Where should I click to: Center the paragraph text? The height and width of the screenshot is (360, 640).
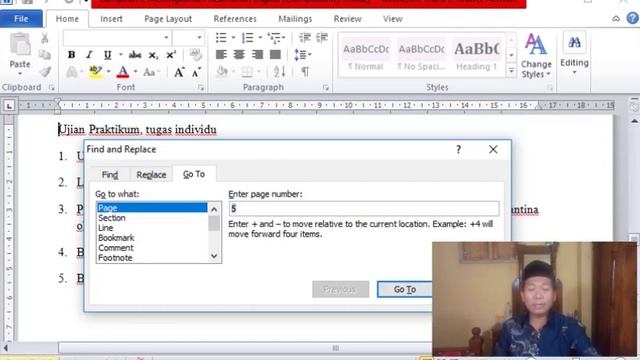click(x=239, y=55)
